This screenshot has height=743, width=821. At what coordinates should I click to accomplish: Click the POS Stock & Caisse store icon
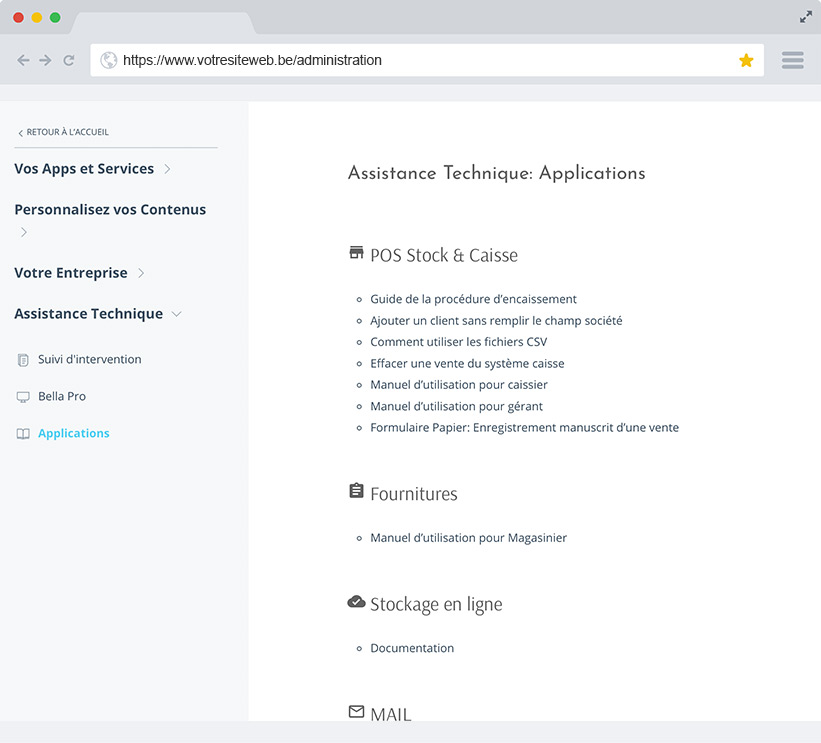pyautogui.click(x=356, y=253)
